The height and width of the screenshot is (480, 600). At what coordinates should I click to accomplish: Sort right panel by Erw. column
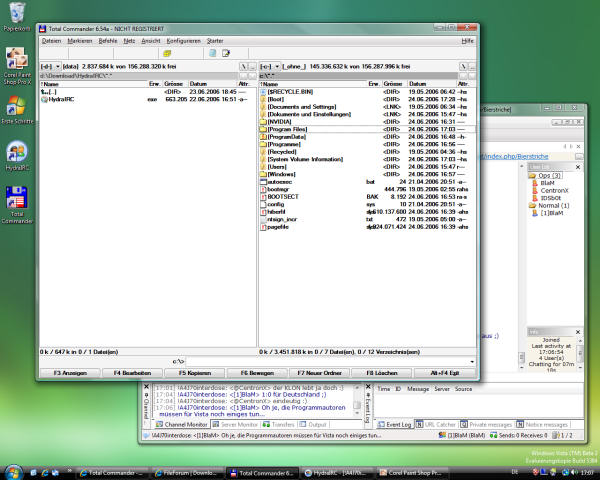click(374, 84)
